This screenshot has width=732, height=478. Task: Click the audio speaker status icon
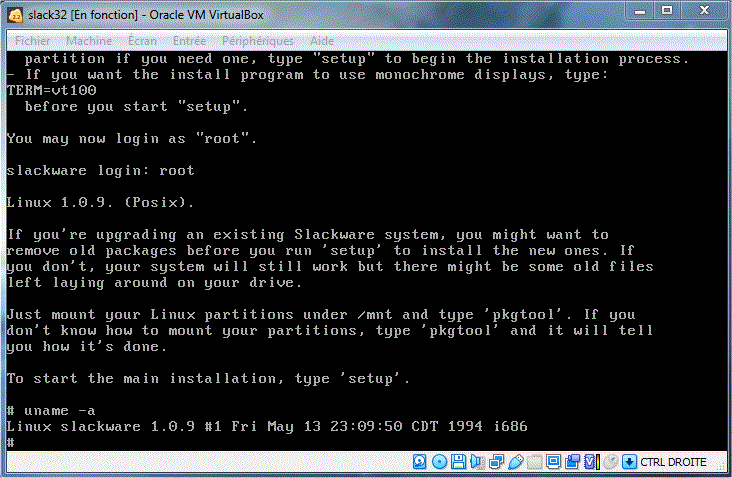[477, 462]
